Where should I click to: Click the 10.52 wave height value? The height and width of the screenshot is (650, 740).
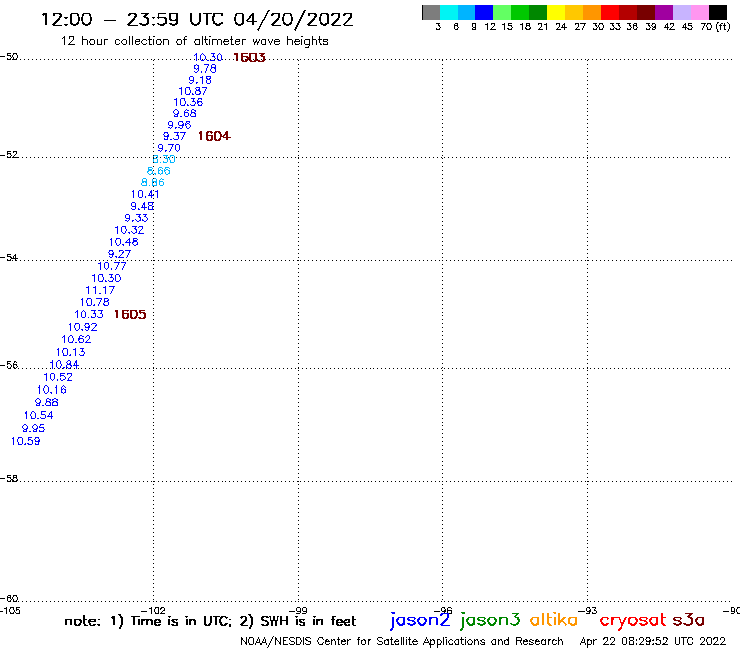(x=58, y=378)
